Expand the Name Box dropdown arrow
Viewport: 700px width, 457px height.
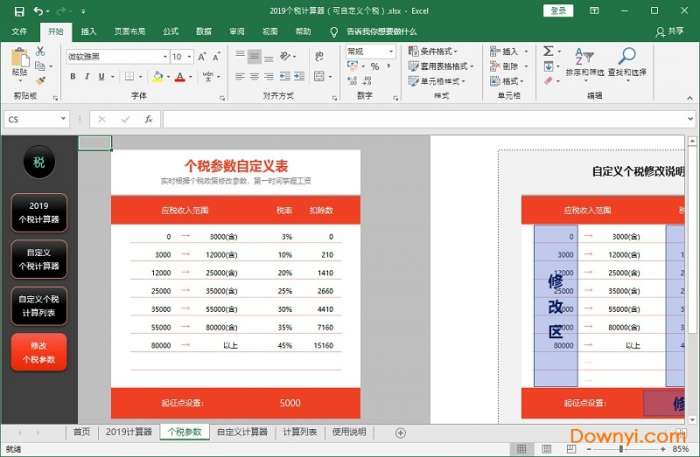(63, 119)
